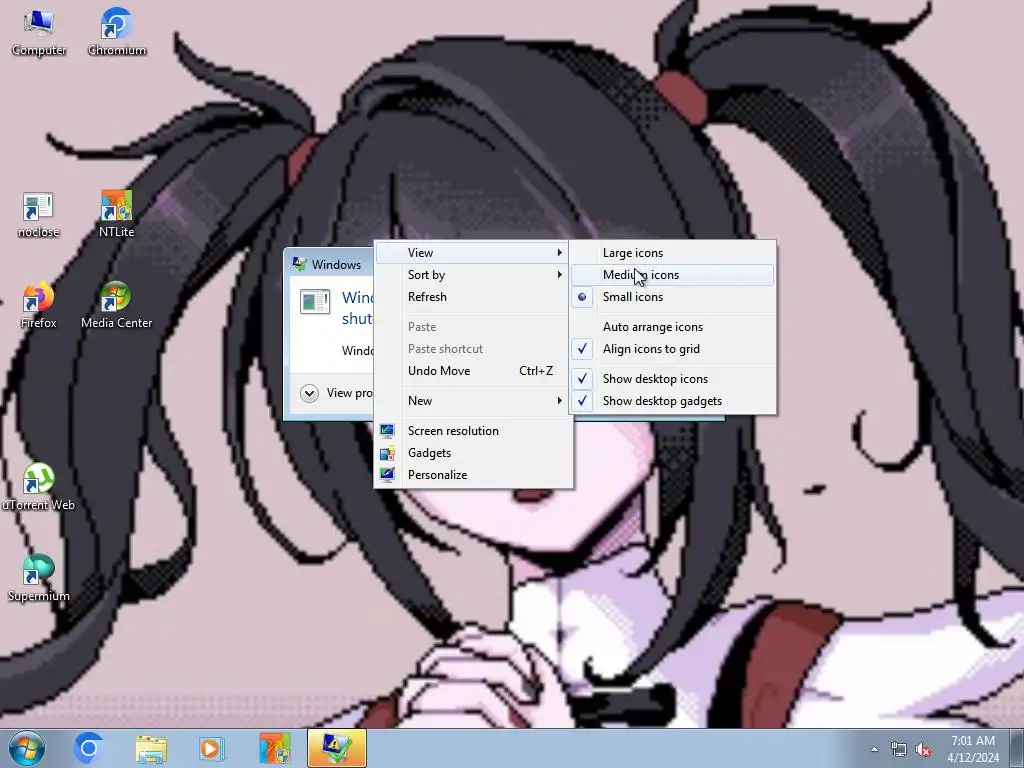Expand View problem details chevron
Viewport: 1024px width, 768px height.
point(310,392)
